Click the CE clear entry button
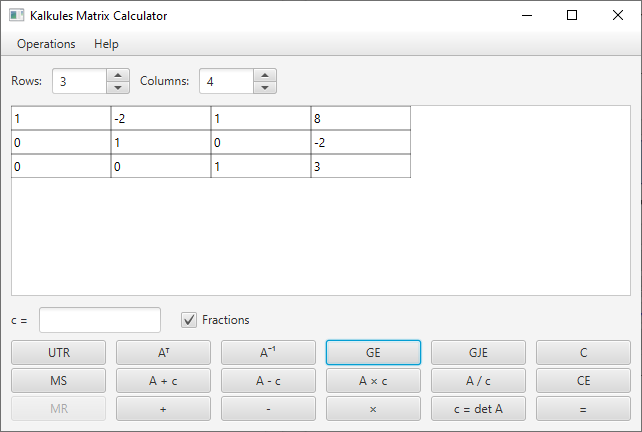Screen dimensions: 642x432 click(x=583, y=380)
